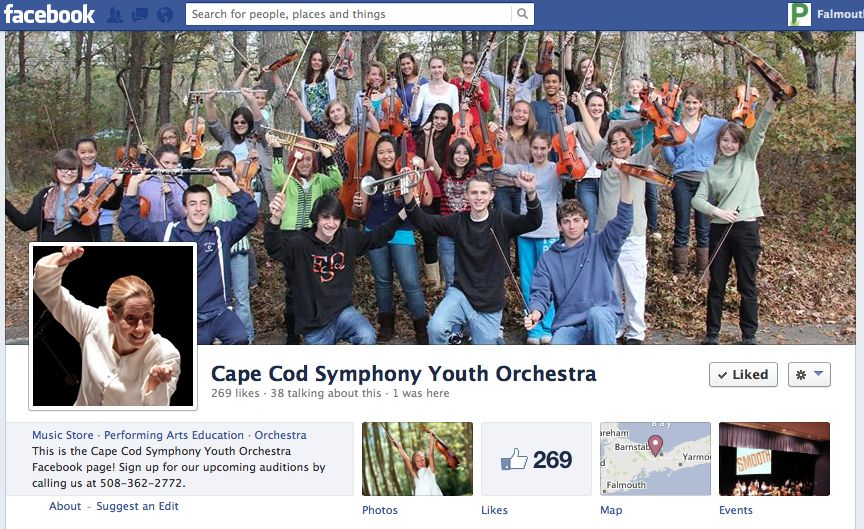864x529 pixels.
Task: Open the Likes label link
Action: pos(494,510)
